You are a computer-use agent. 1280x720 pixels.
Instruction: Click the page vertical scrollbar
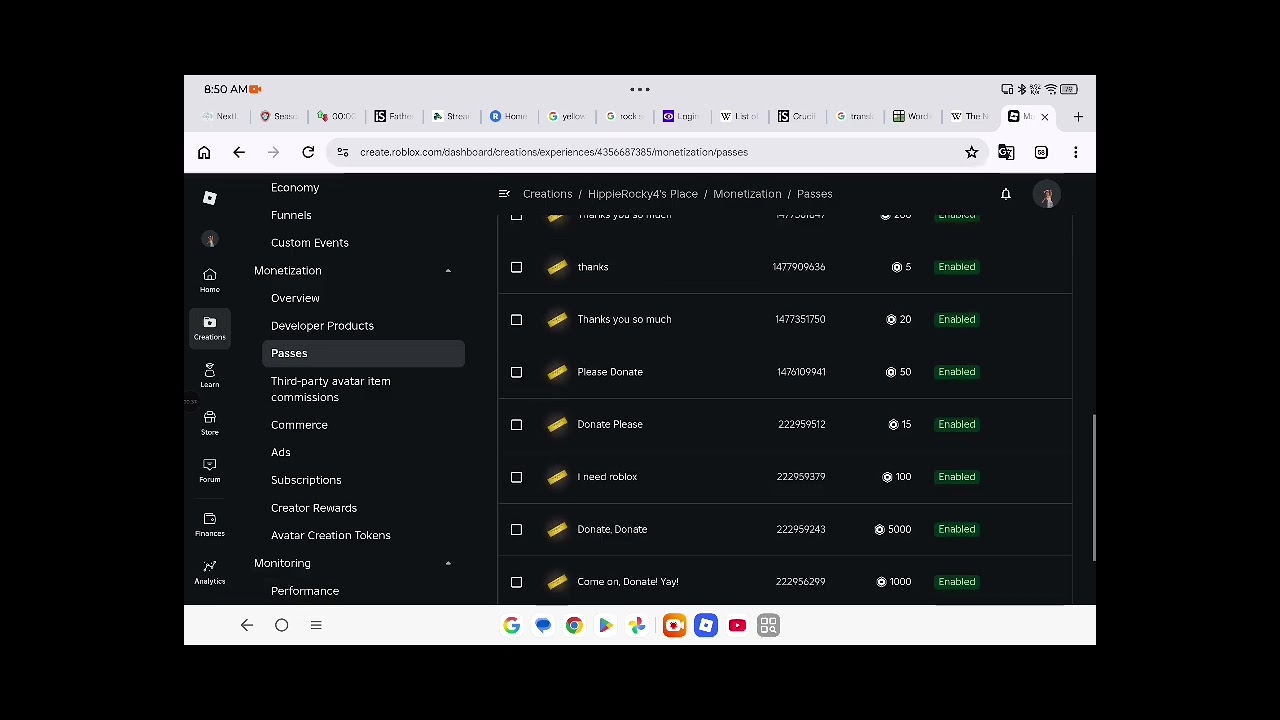(x=1092, y=487)
